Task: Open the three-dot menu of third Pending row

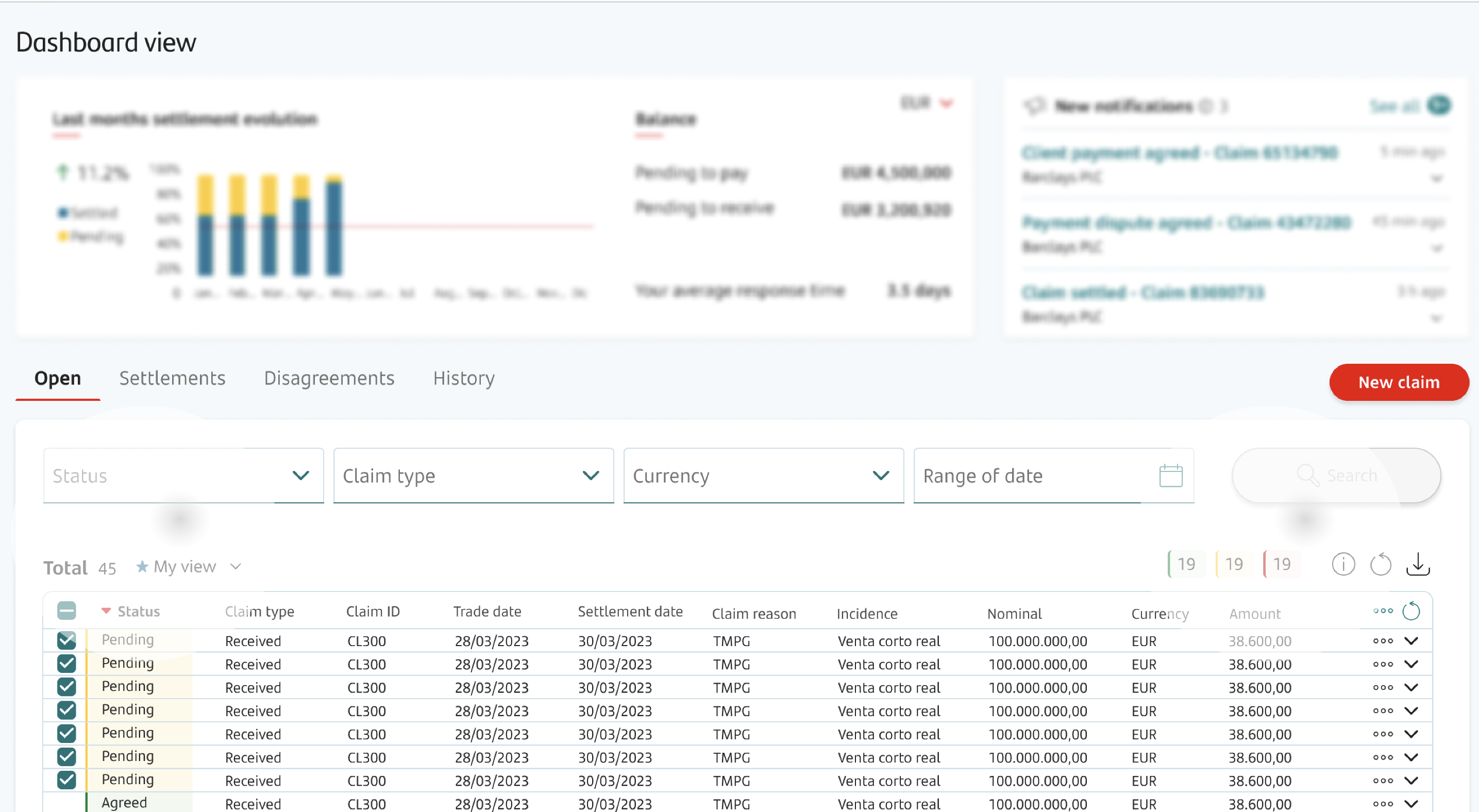Action: tap(1383, 687)
